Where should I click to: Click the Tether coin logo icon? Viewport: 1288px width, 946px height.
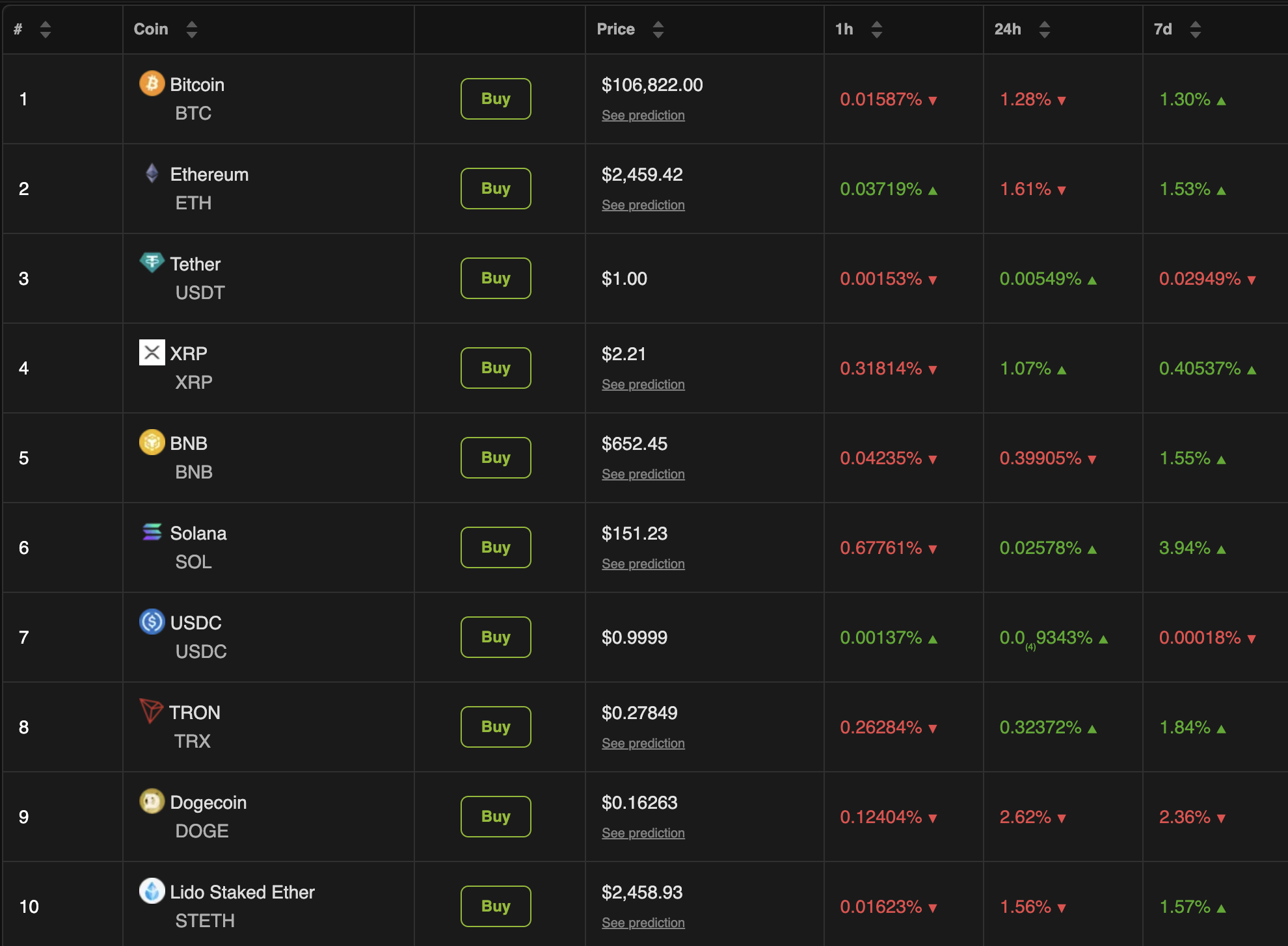[x=152, y=262]
